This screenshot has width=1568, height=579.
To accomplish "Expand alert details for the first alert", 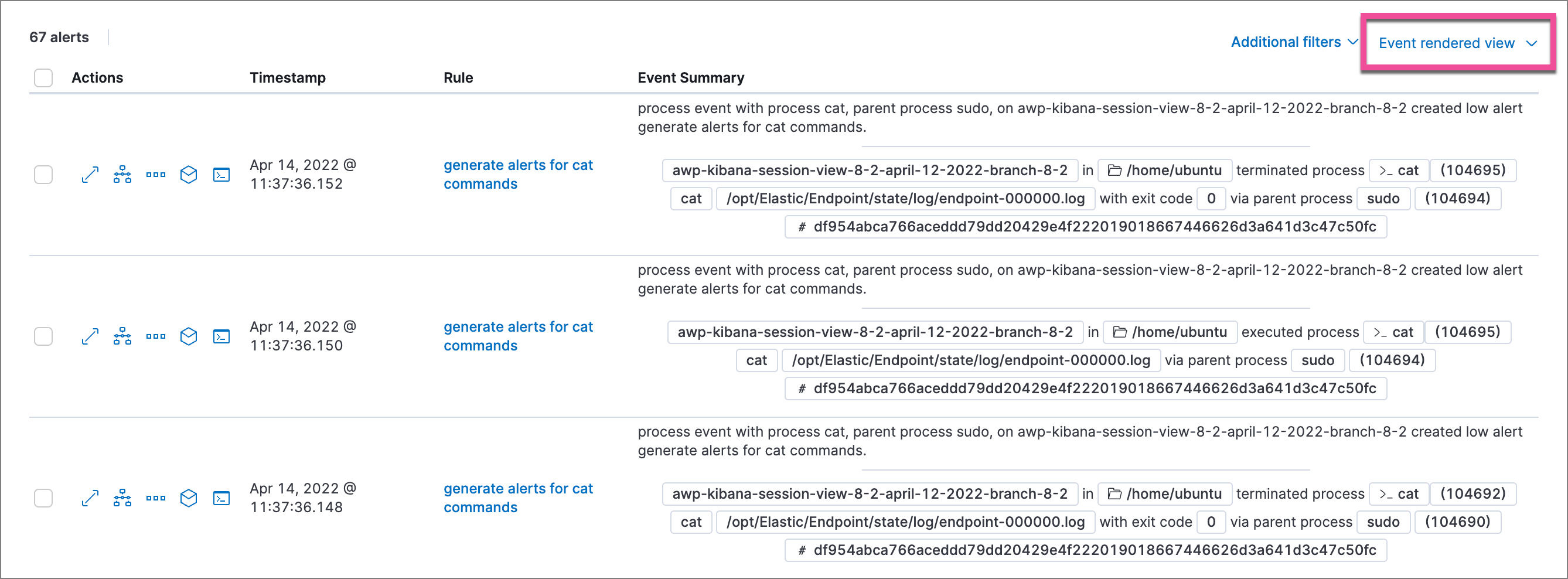I will (90, 175).
